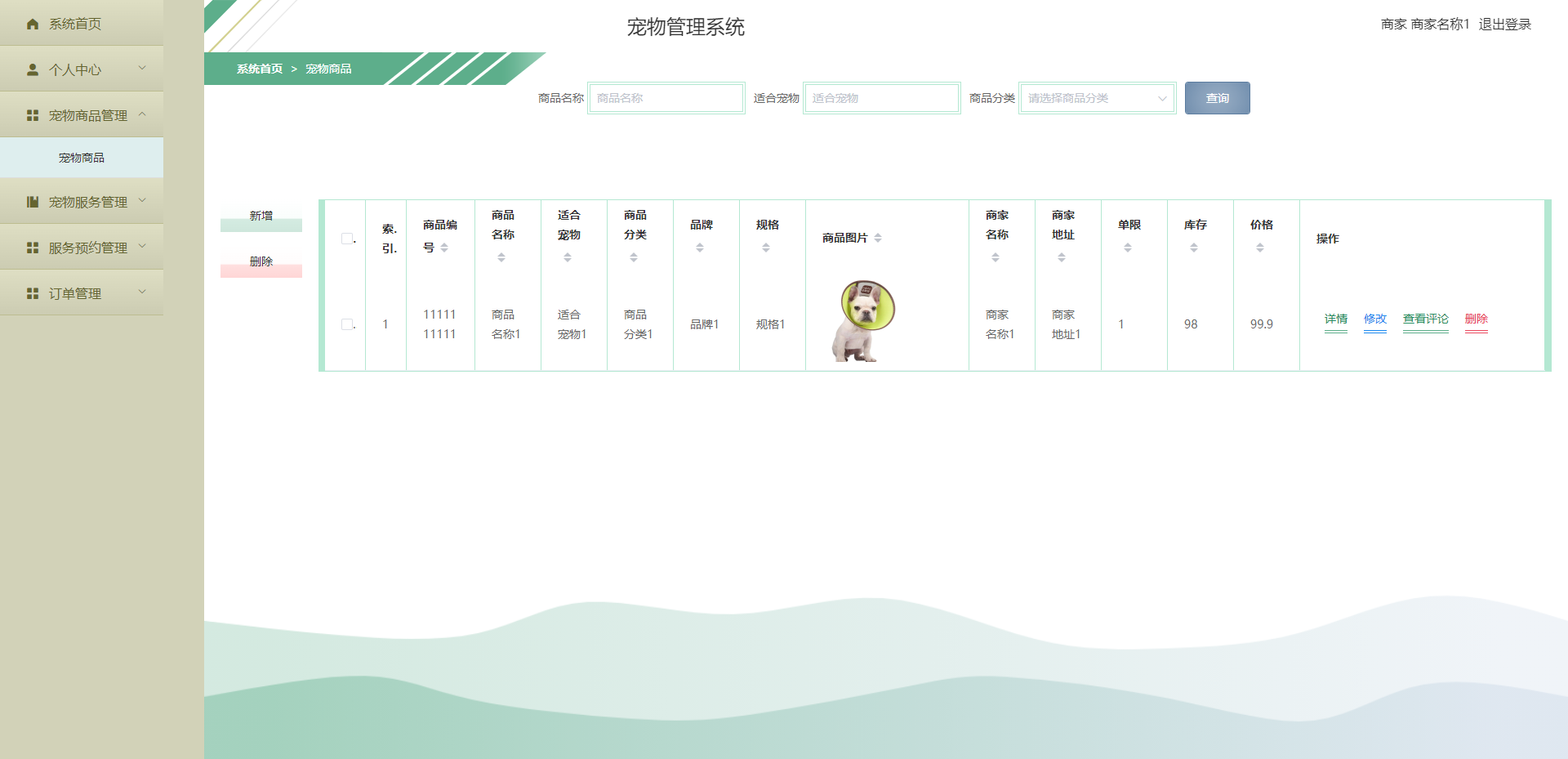This screenshot has width=1568, height=759.
Task: Click the 商品名称 search input field
Action: pyautogui.click(x=666, y=97)
